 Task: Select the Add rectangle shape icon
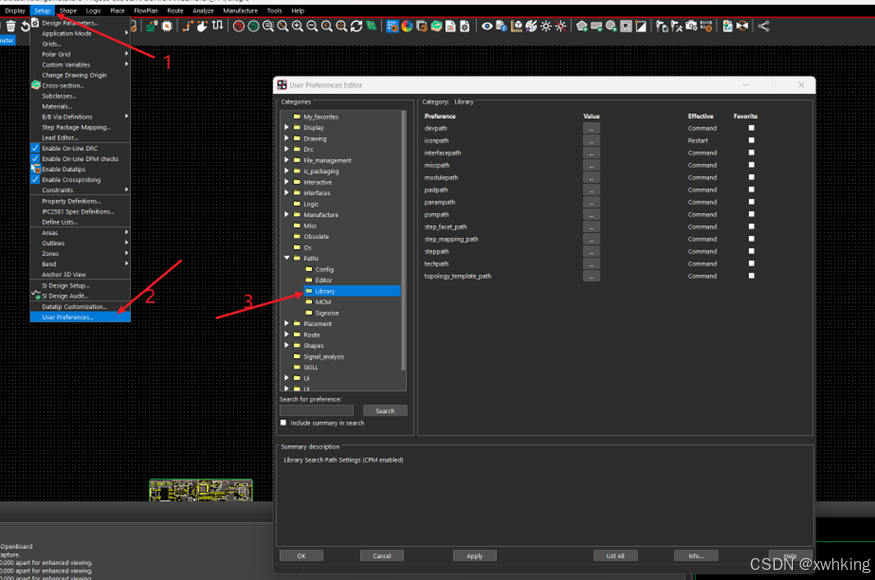click(x=597, y=26)
